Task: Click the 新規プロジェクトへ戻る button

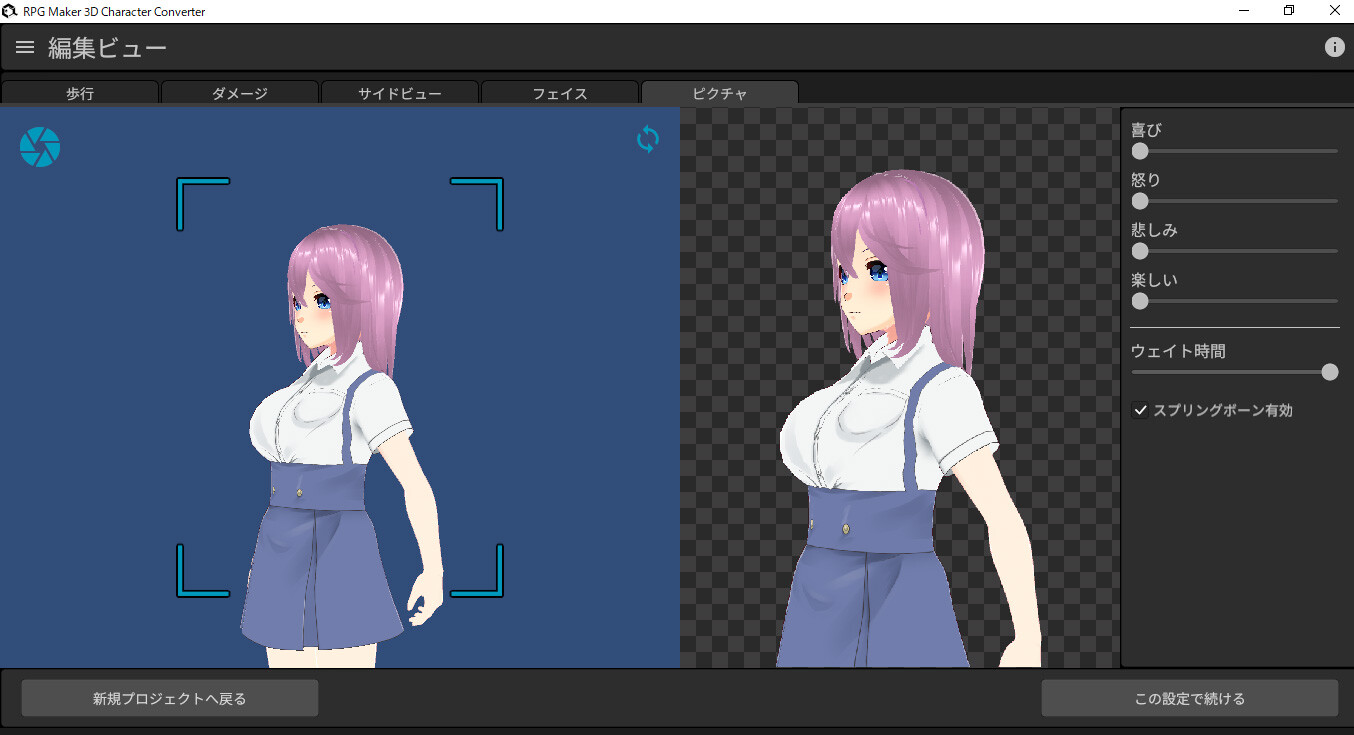Action: coord(169,697)
